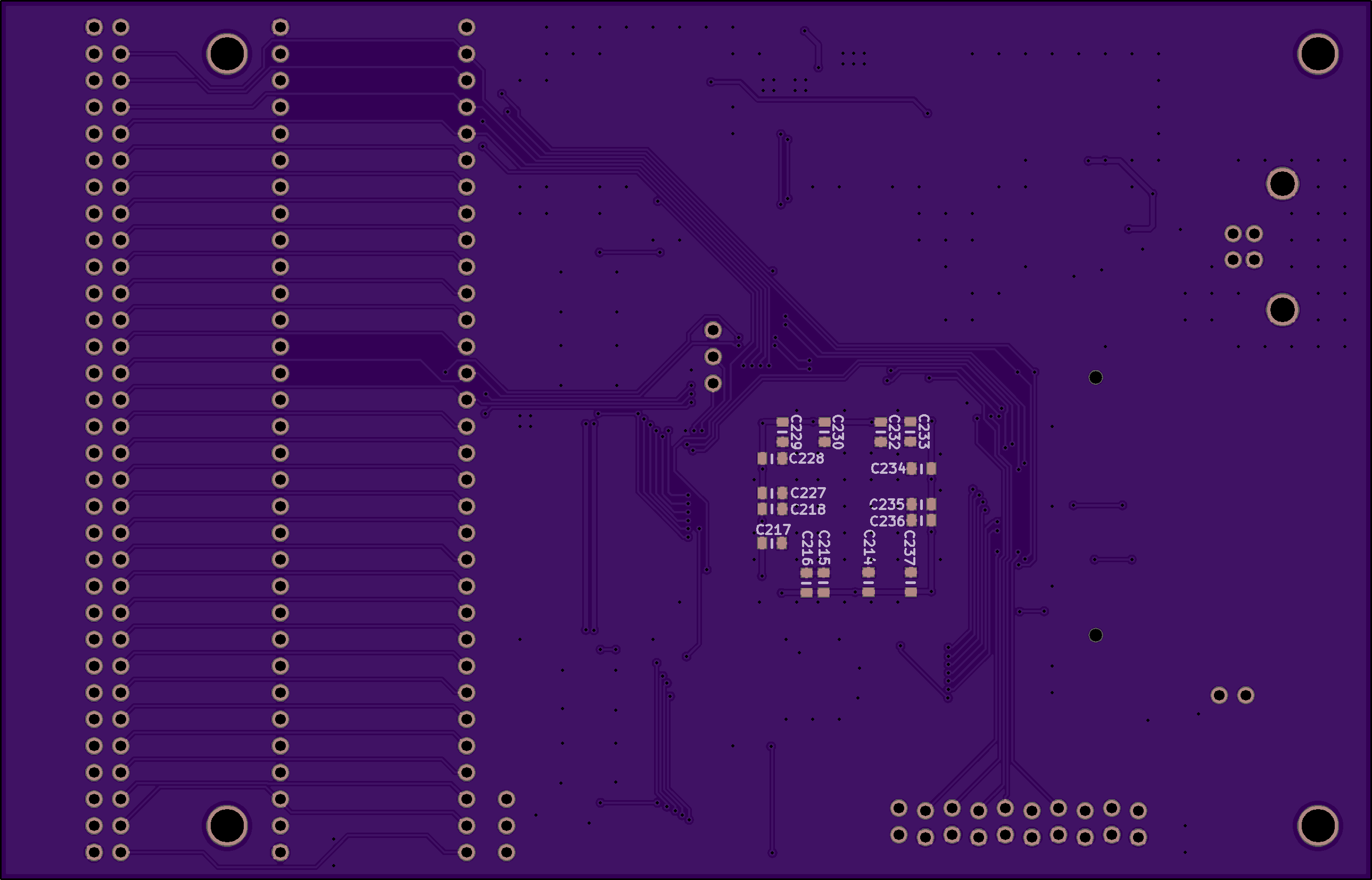The image size is (1372, 880).
Task: Select the C216 silkscreen label
Action: pos(807,548)
